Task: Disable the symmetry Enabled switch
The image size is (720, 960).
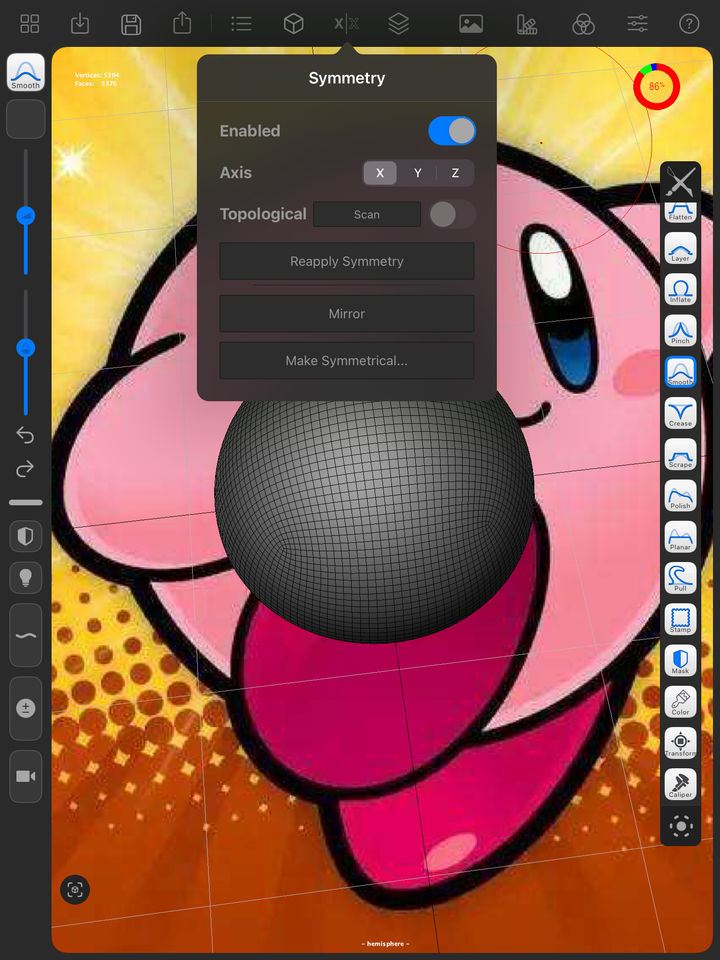Action: [452, 131]
